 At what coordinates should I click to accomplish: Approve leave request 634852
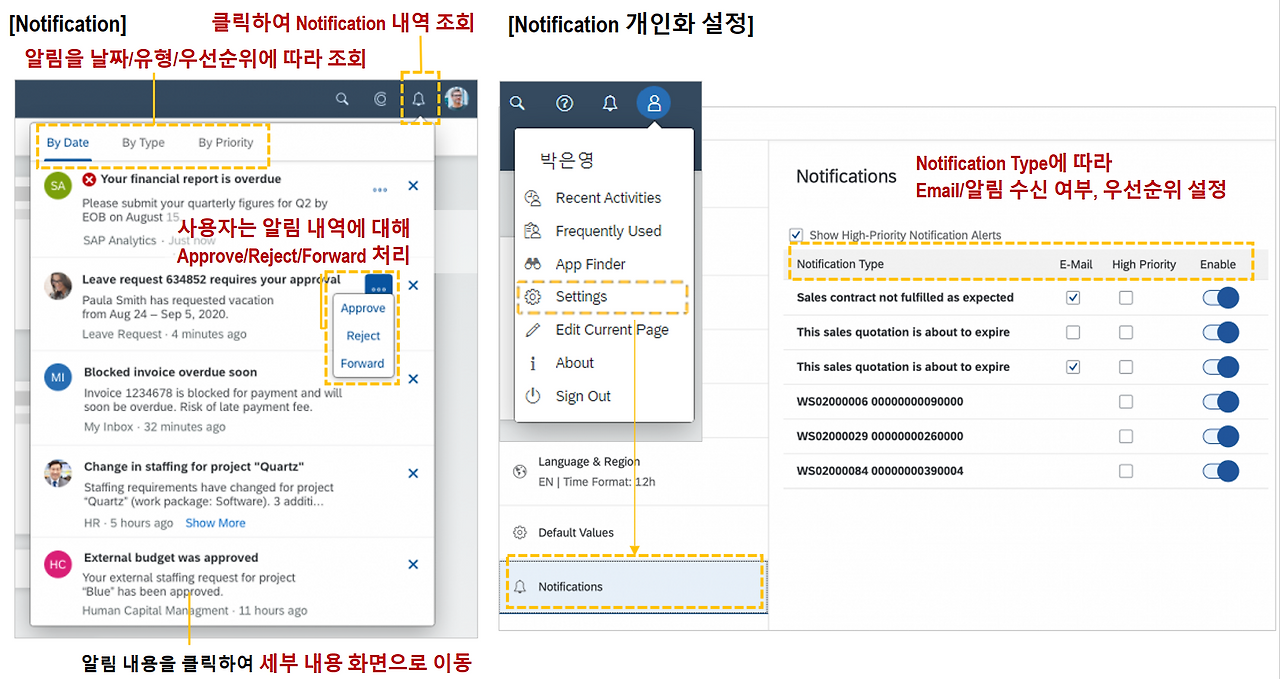[362, 309]
